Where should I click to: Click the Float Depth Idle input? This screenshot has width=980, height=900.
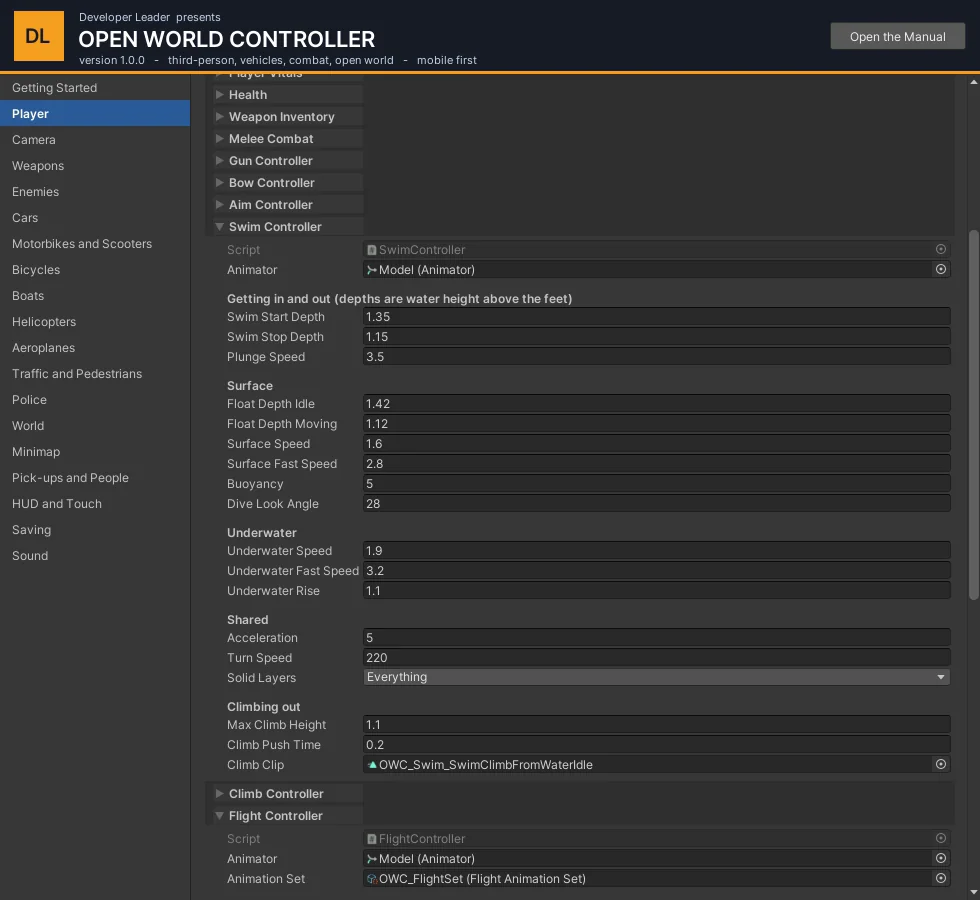(656, 404)
